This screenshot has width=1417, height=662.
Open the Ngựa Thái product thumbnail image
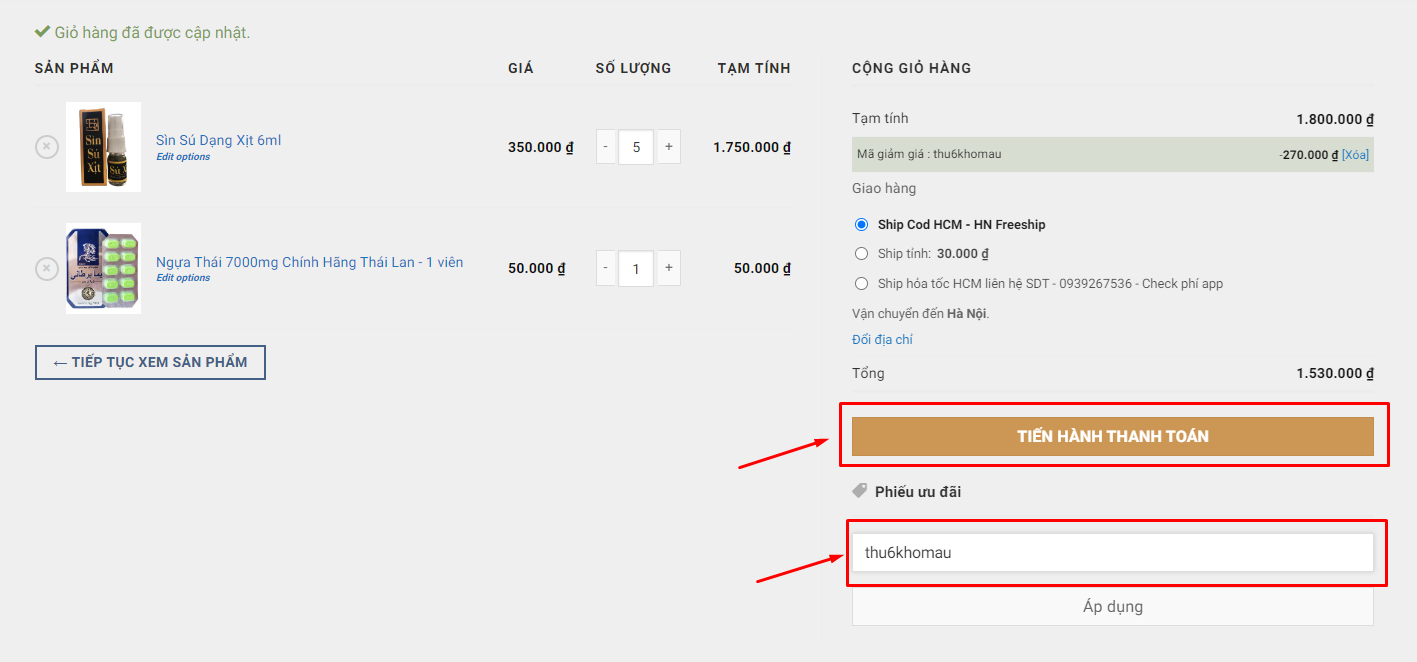pos(103,268)
